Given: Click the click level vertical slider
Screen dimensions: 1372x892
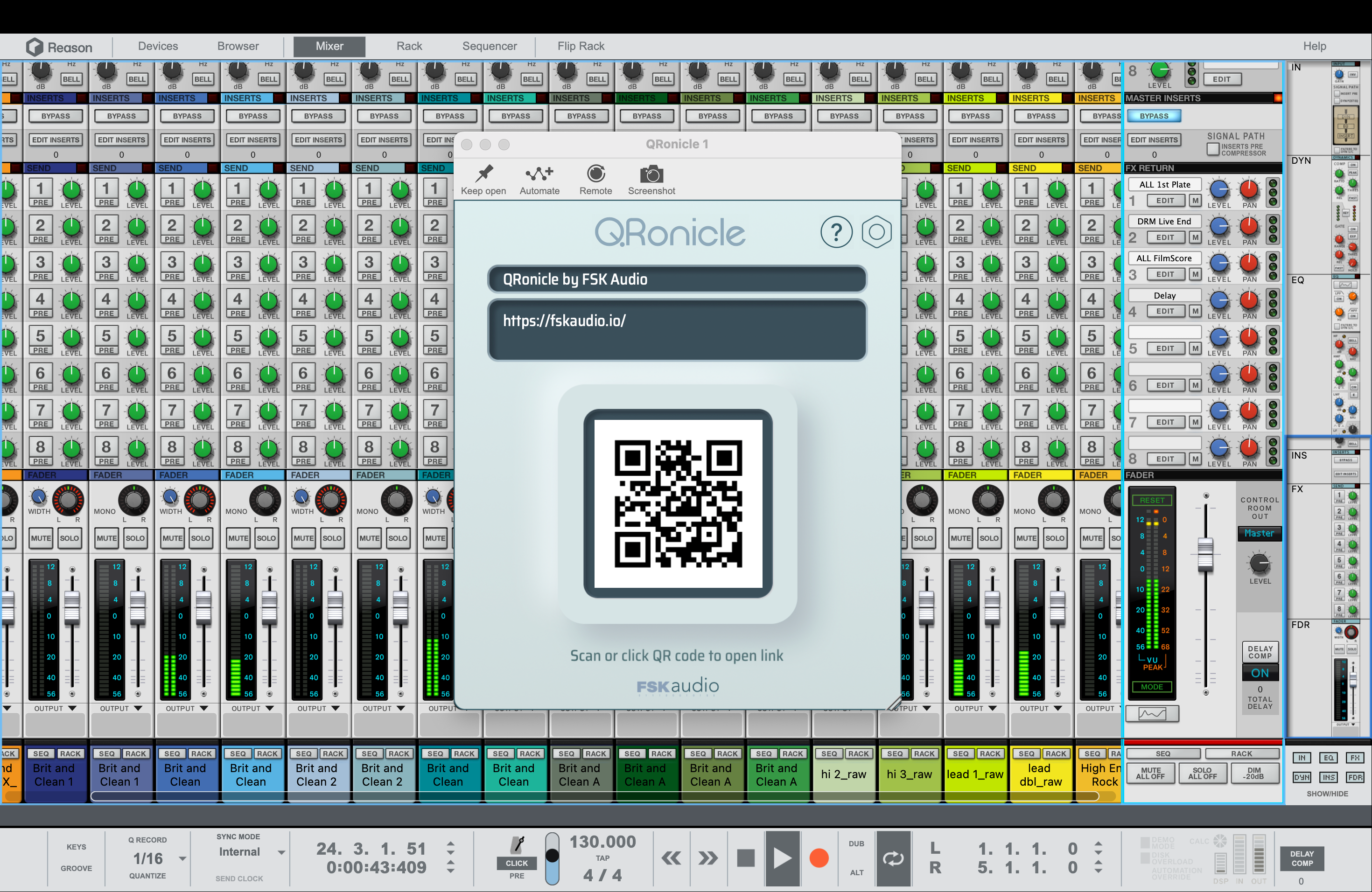Looking at the screenshot, I should 552,858.
